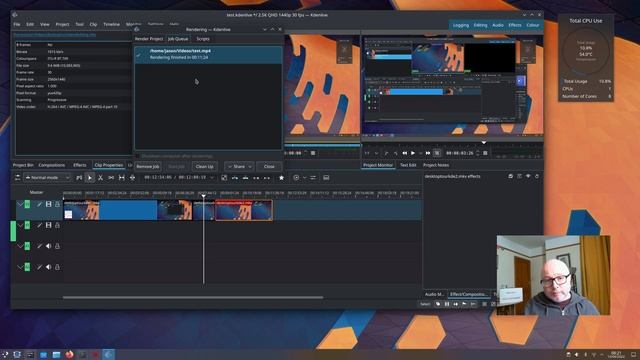Click the project monitor timecode field
This screenshot has width=640, height=360.
pos(460,153)
